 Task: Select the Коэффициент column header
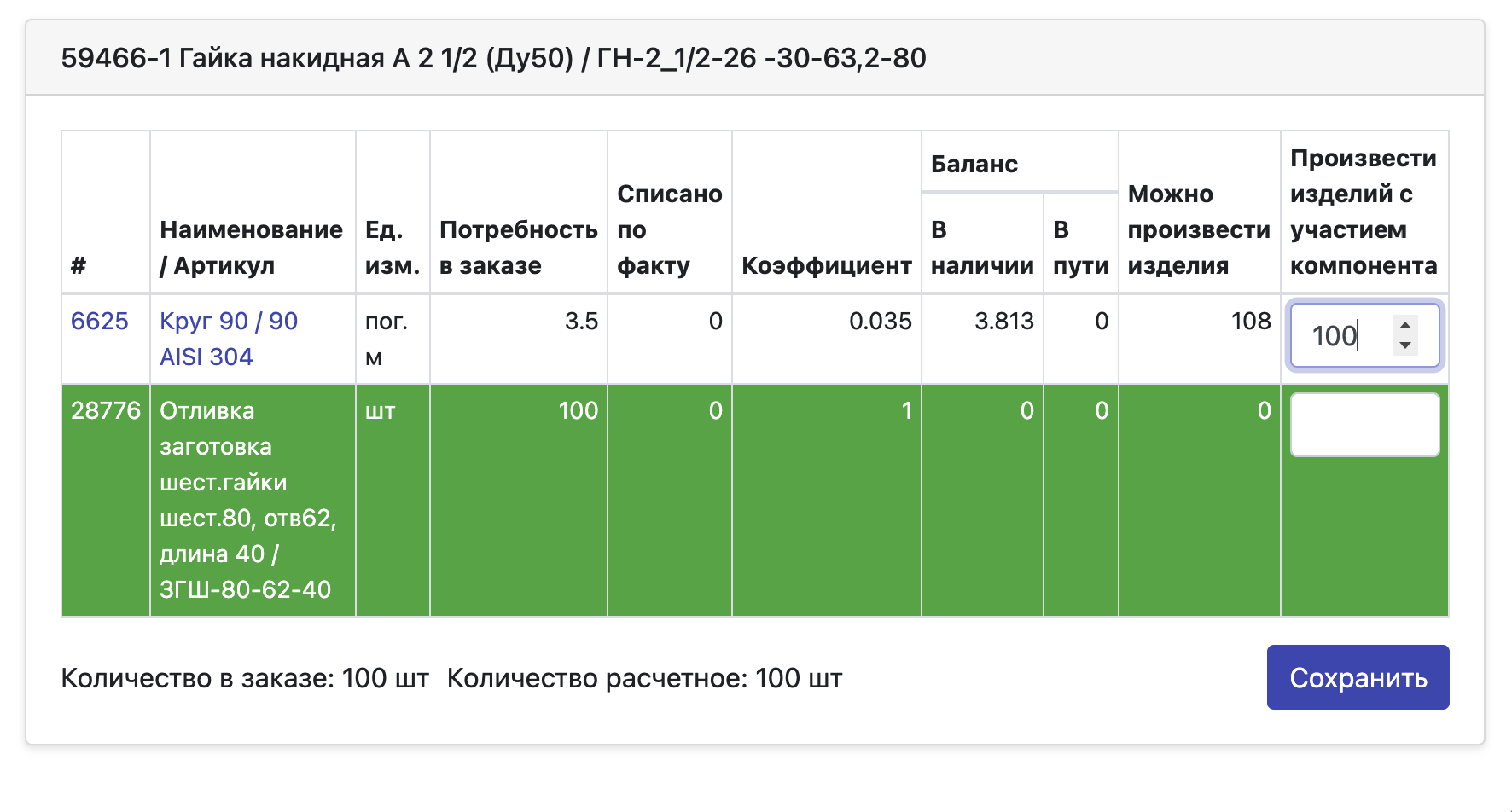coord(826,265)
